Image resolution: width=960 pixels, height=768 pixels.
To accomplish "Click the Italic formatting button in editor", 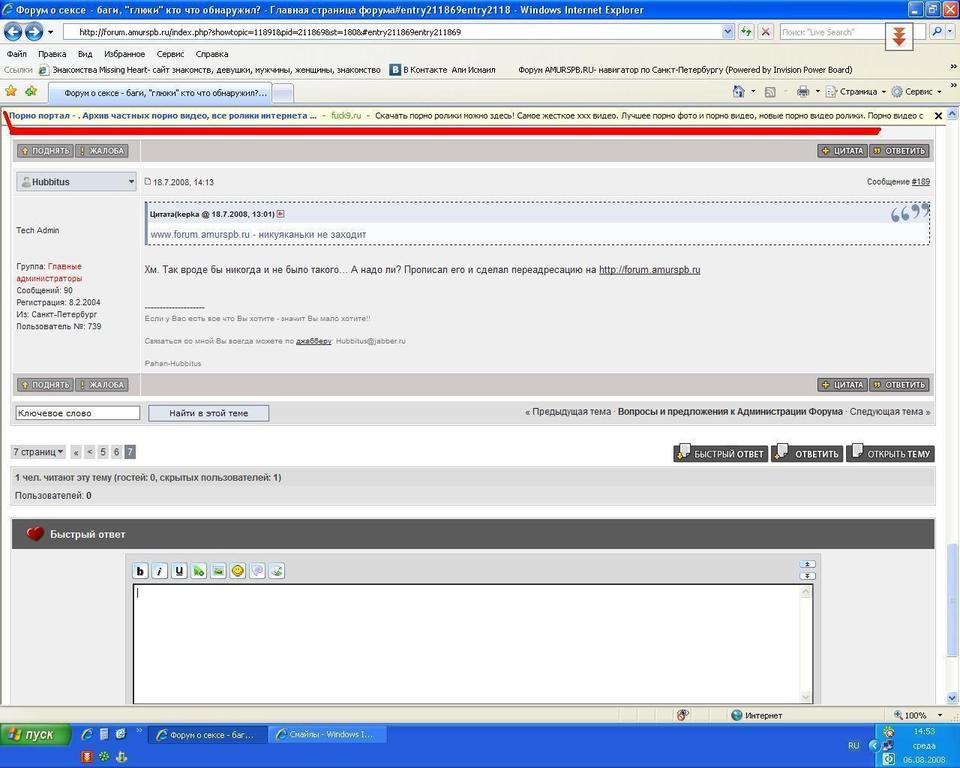I will [x=160, y=571].
